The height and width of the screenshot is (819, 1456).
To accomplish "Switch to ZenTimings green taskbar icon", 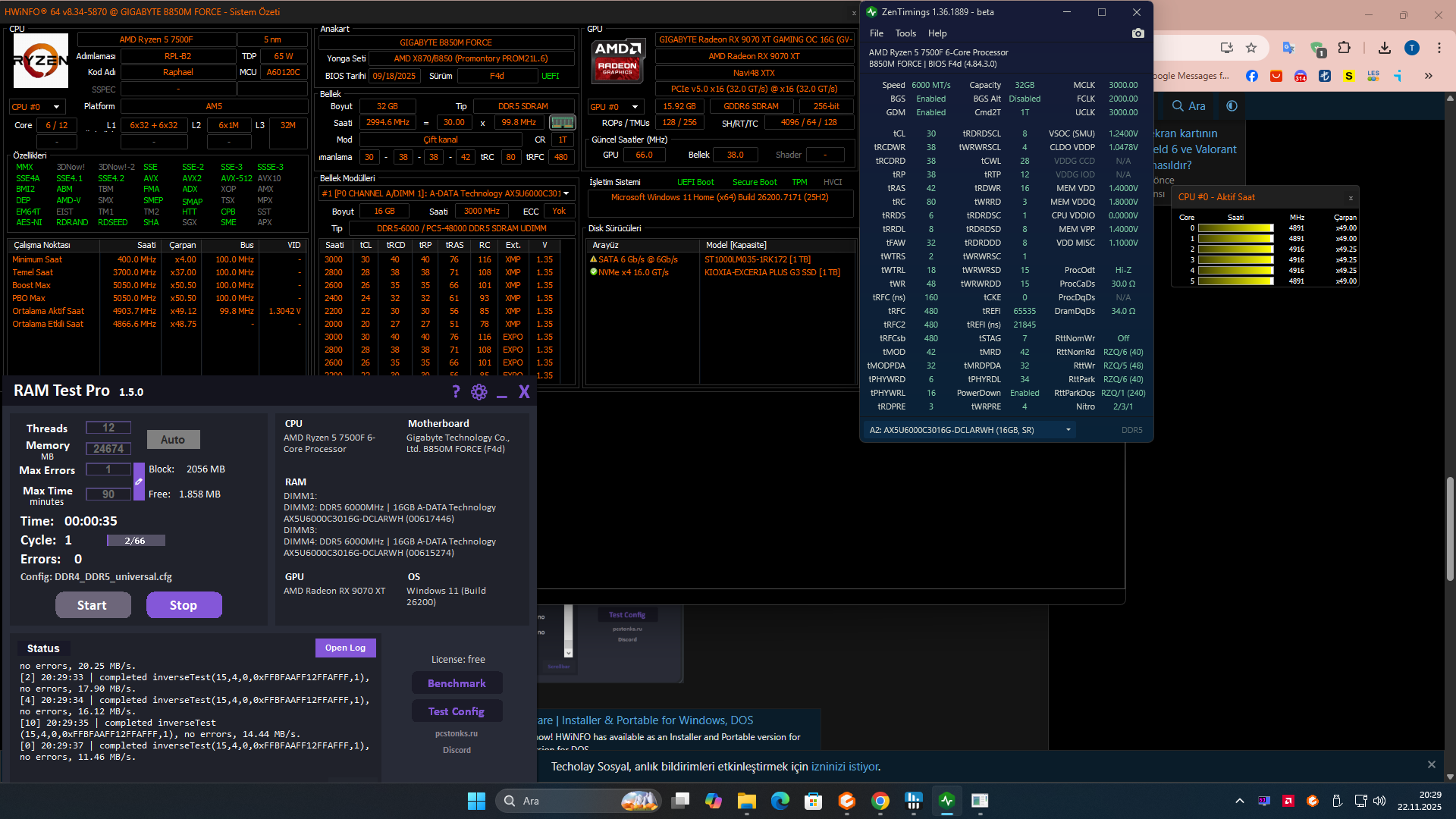I will point(947,801).
